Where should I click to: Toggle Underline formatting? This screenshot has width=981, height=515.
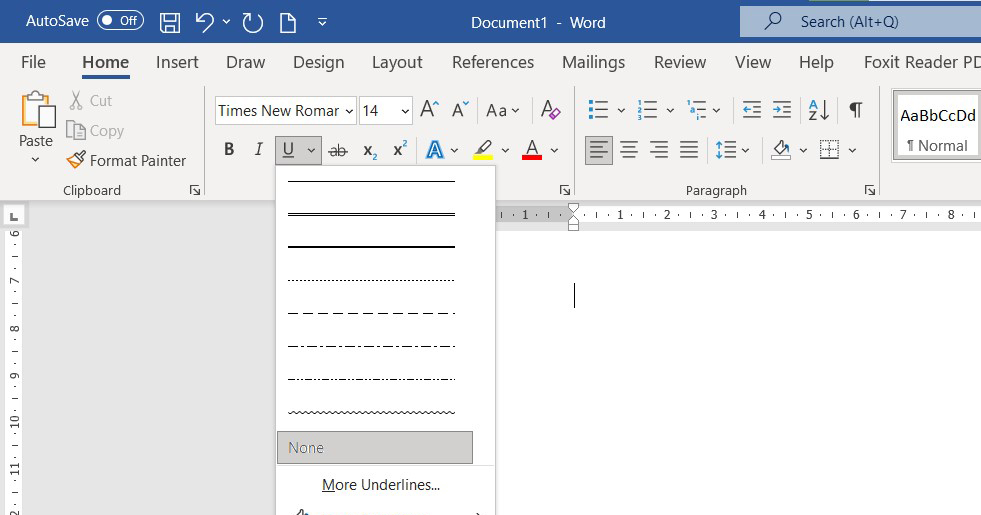tap(288, 150)
